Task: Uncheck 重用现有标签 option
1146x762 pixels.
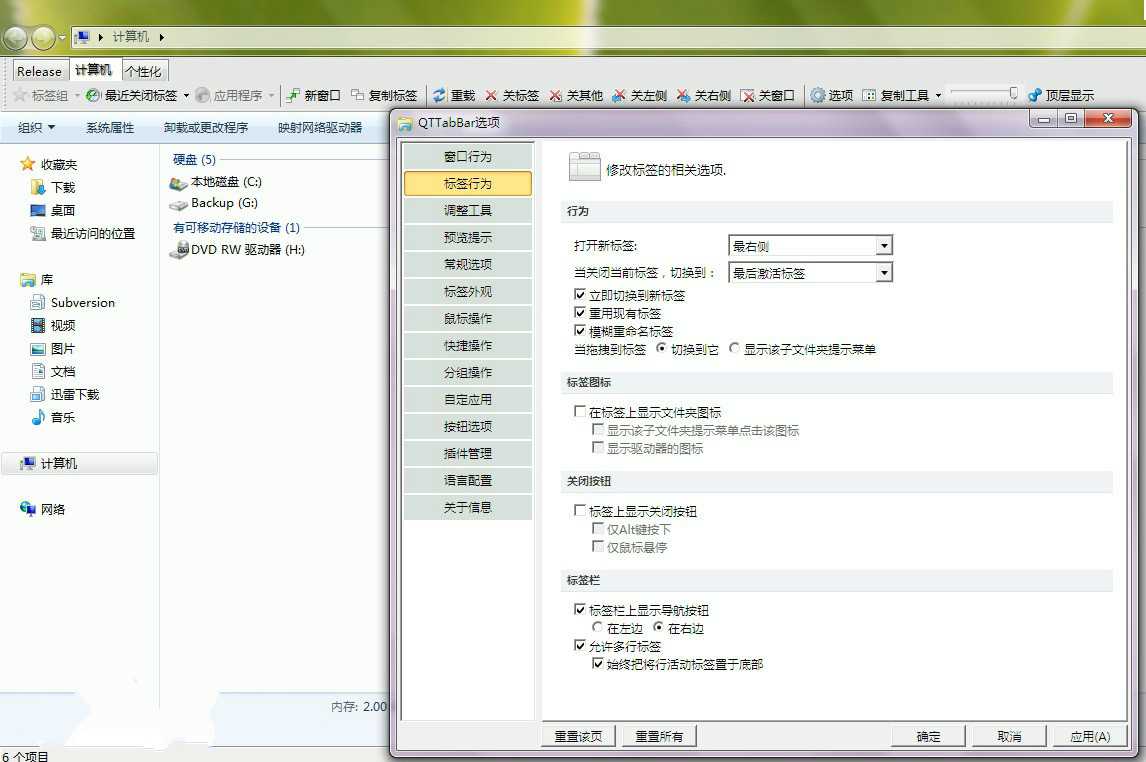Action: pos(578,313)
